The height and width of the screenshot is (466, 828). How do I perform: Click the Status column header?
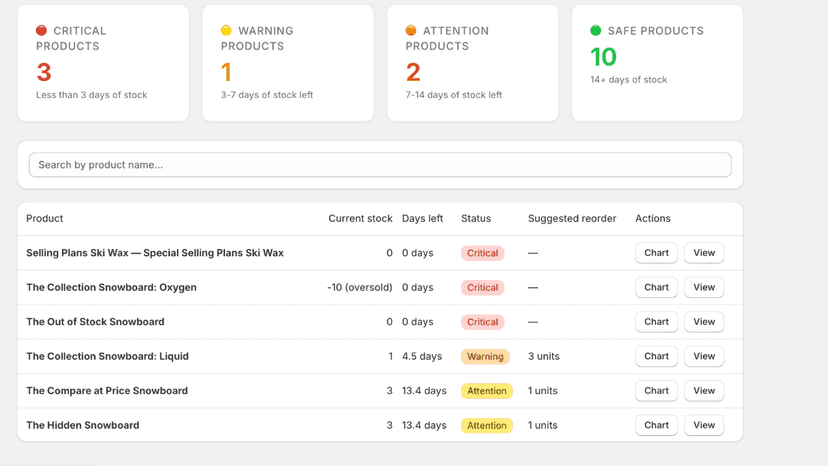click(476, 218)
